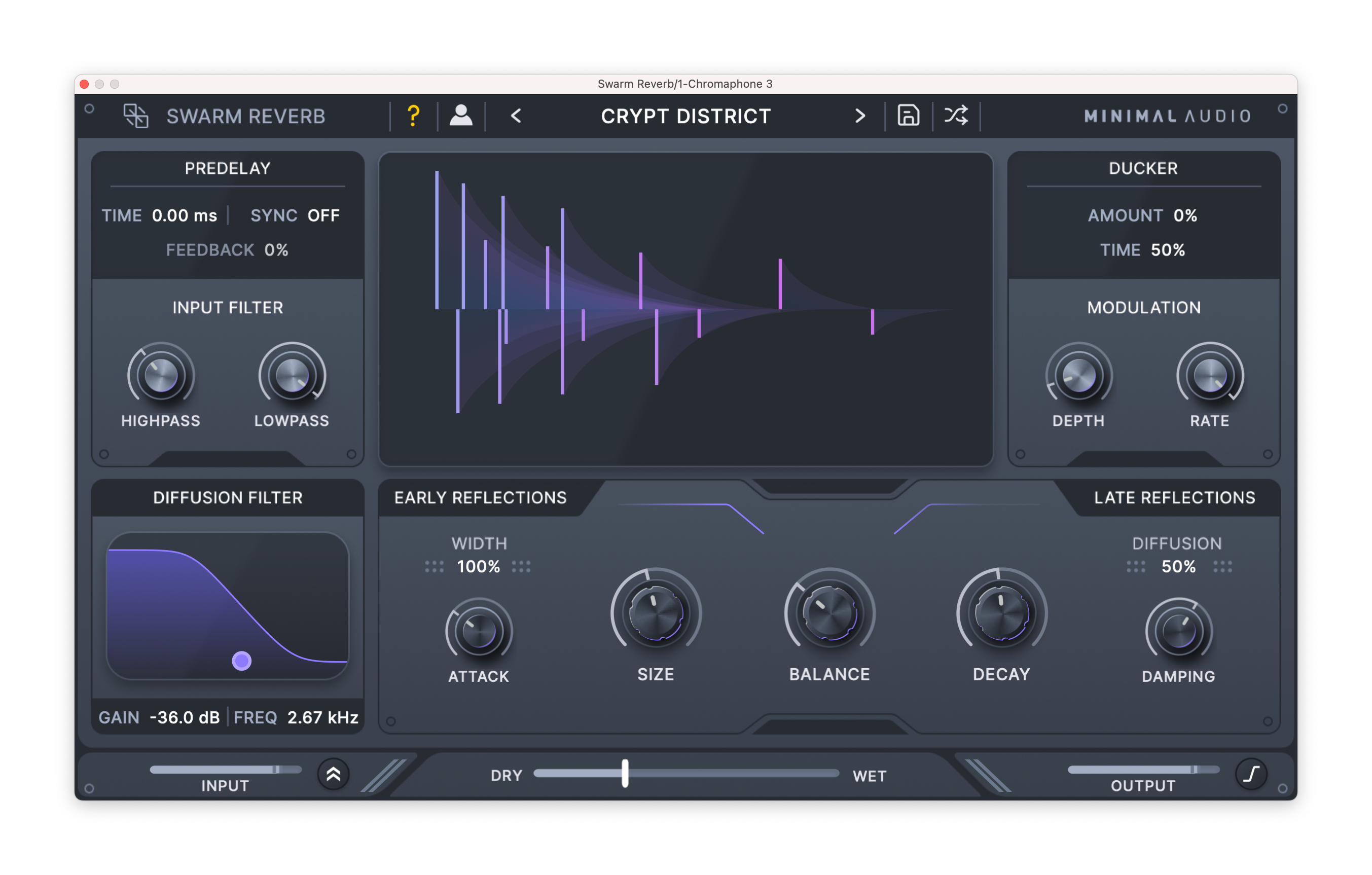Select the Late Reflections tab
The image size is (1372, 875).
[1174, 498]
